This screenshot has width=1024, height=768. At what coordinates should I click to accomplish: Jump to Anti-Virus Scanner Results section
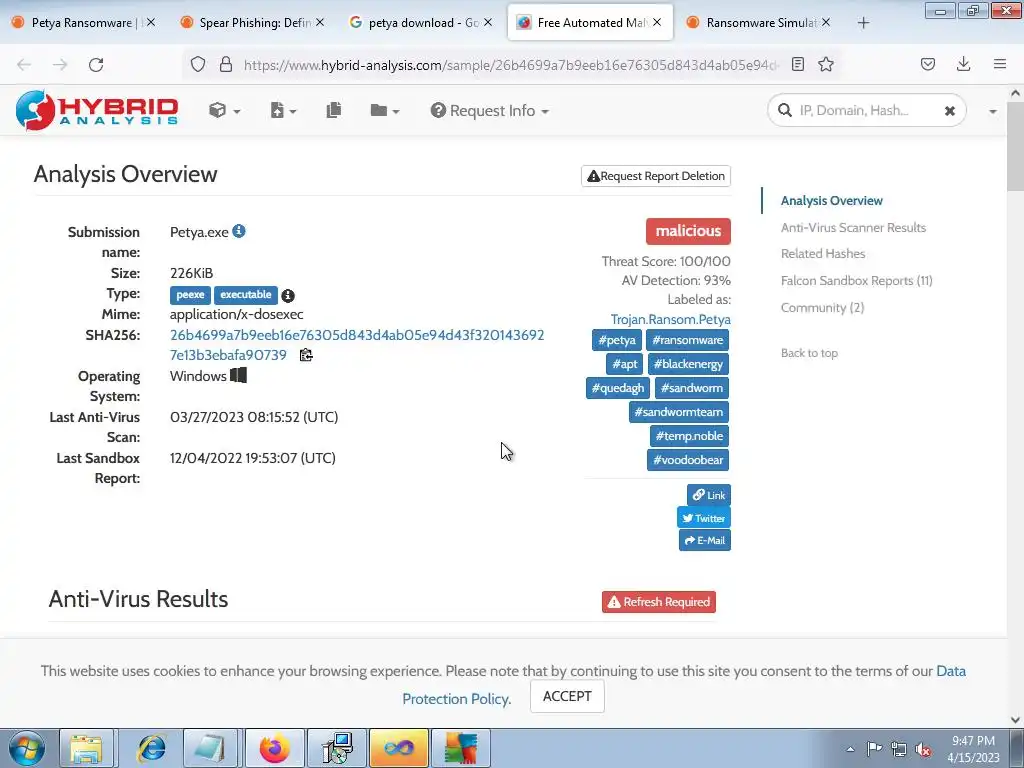click(853, 227)
